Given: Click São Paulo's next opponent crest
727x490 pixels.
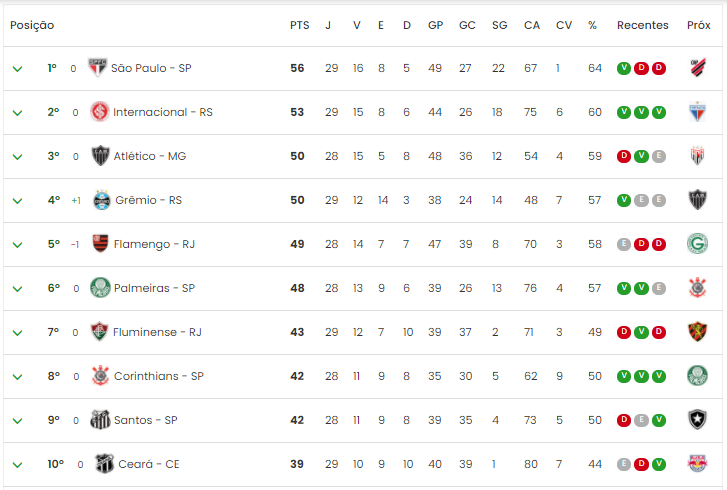Looking at the screenshot, I should pos(697,68).
